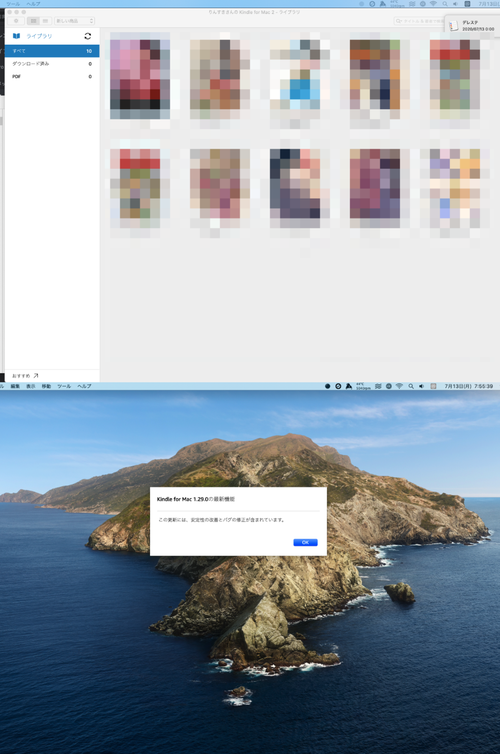Click the Spotlight magnifier in lower menu bar
Screen dimensions: 500x754
411,386
